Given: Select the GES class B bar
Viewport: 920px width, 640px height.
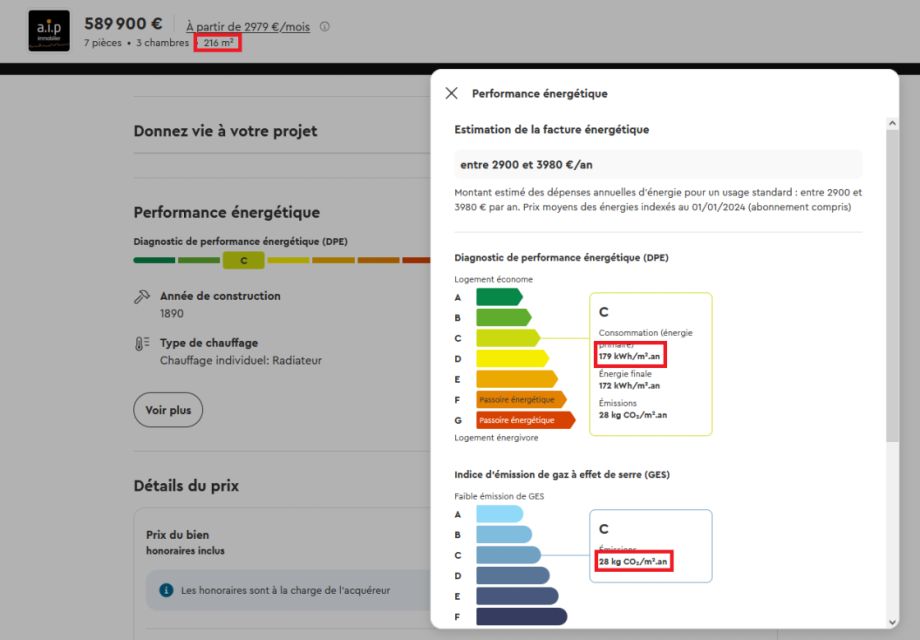Looking at the screenshot, I should point(504,535).
